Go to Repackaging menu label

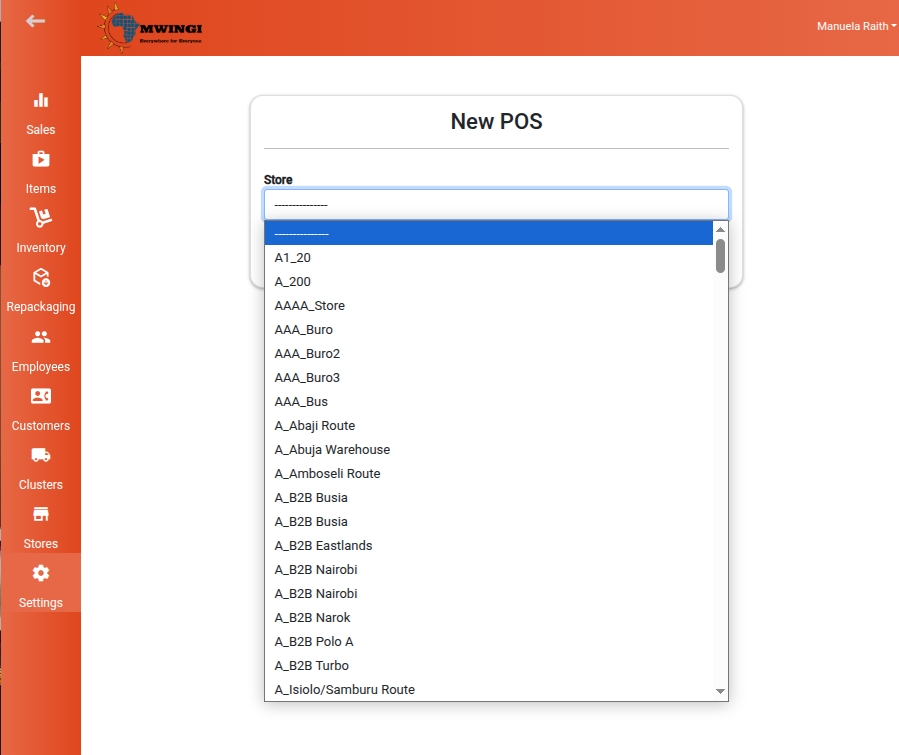tap(41, 307)
